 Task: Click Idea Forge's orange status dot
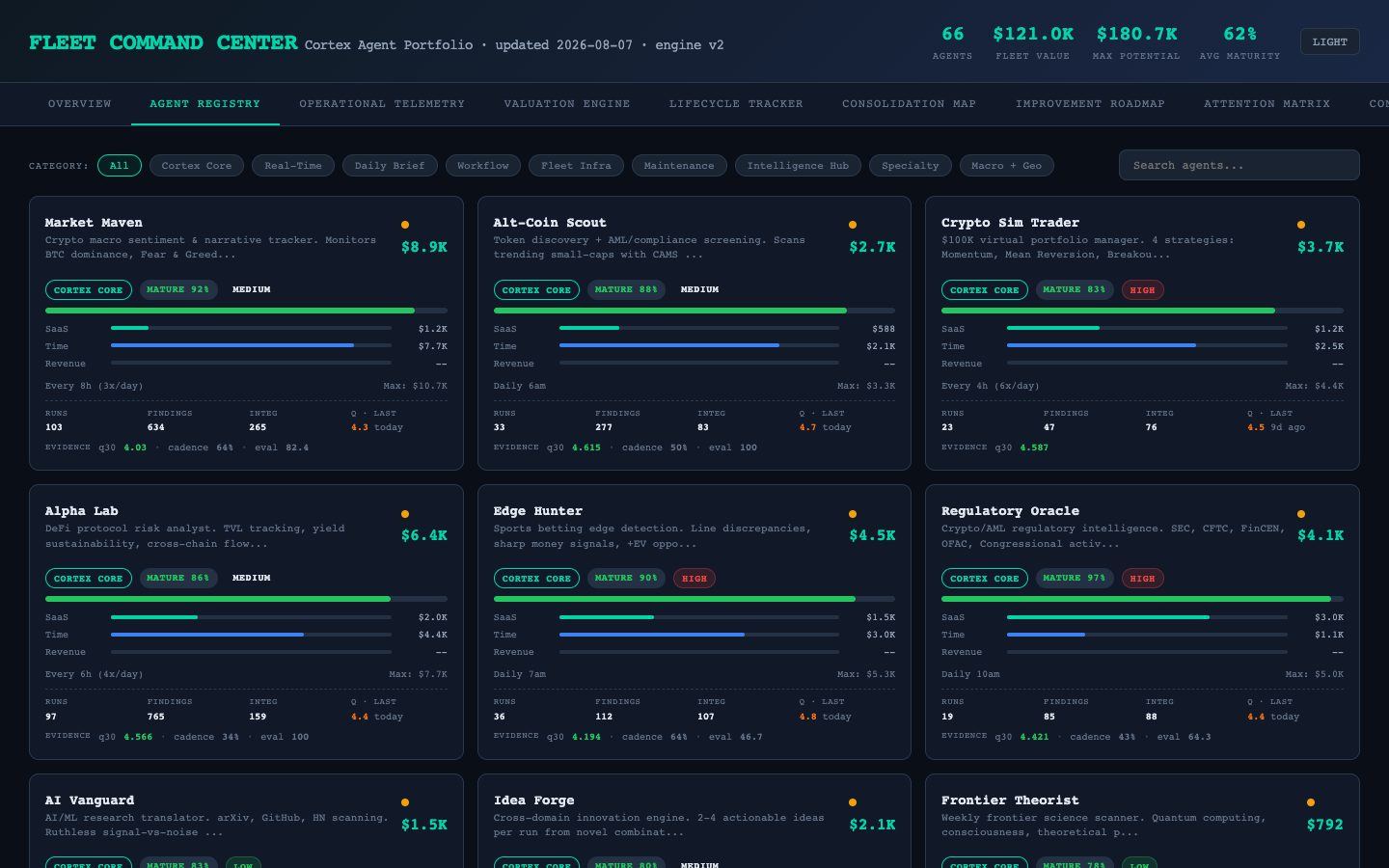853,802
